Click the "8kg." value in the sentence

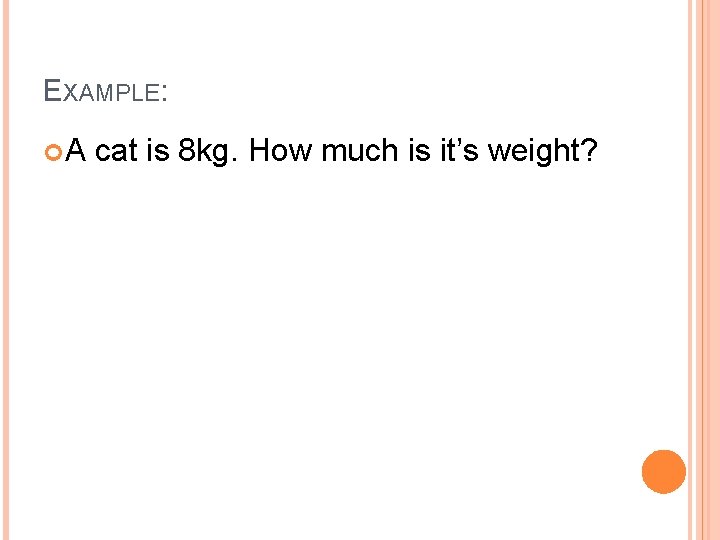pyautogui.click(x=208, y=152)
